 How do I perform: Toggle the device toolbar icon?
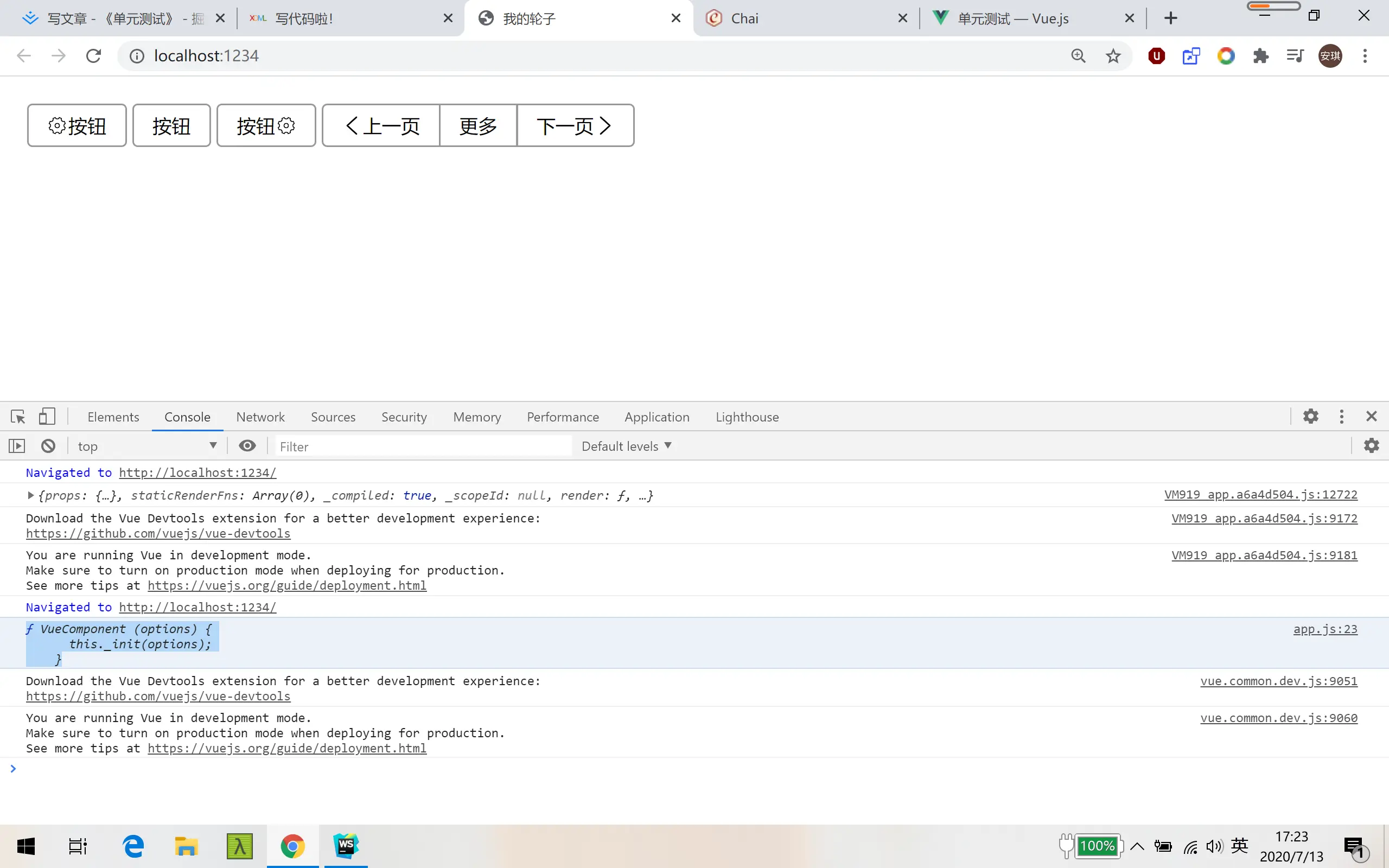point(47,417)
